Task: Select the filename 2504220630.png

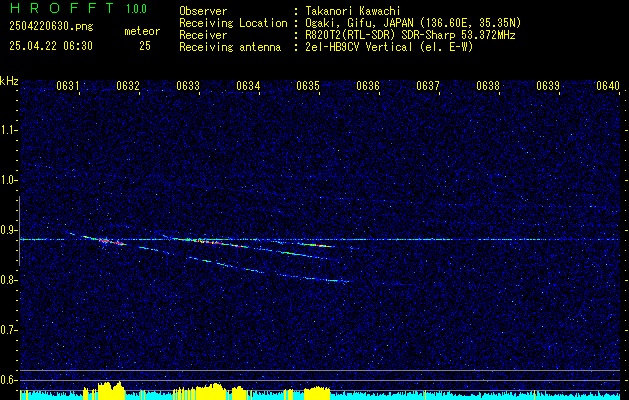Action: 51,27
